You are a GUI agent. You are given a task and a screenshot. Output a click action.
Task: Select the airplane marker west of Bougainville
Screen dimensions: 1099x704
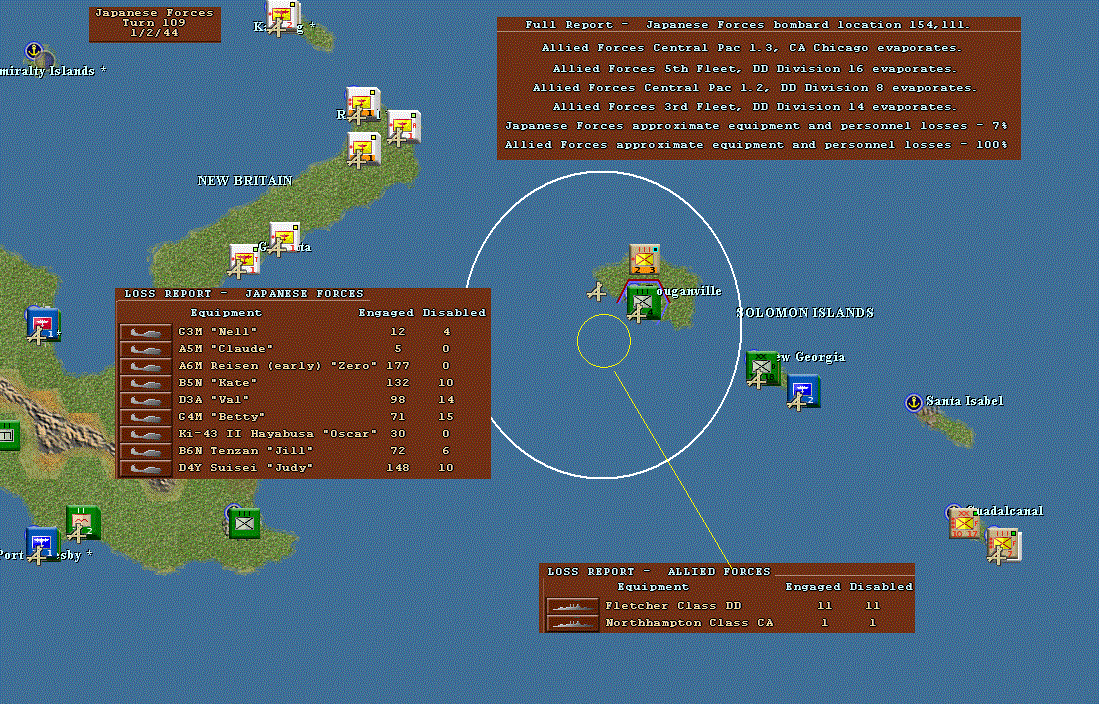(596, 291)
